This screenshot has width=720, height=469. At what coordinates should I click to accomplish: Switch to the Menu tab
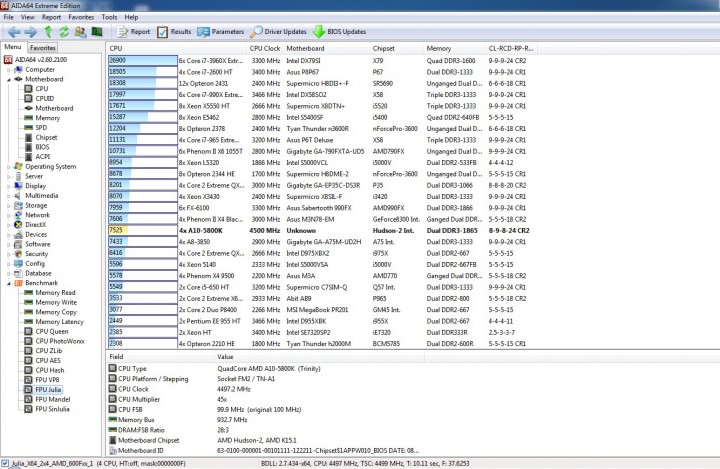tap(13, 47)
